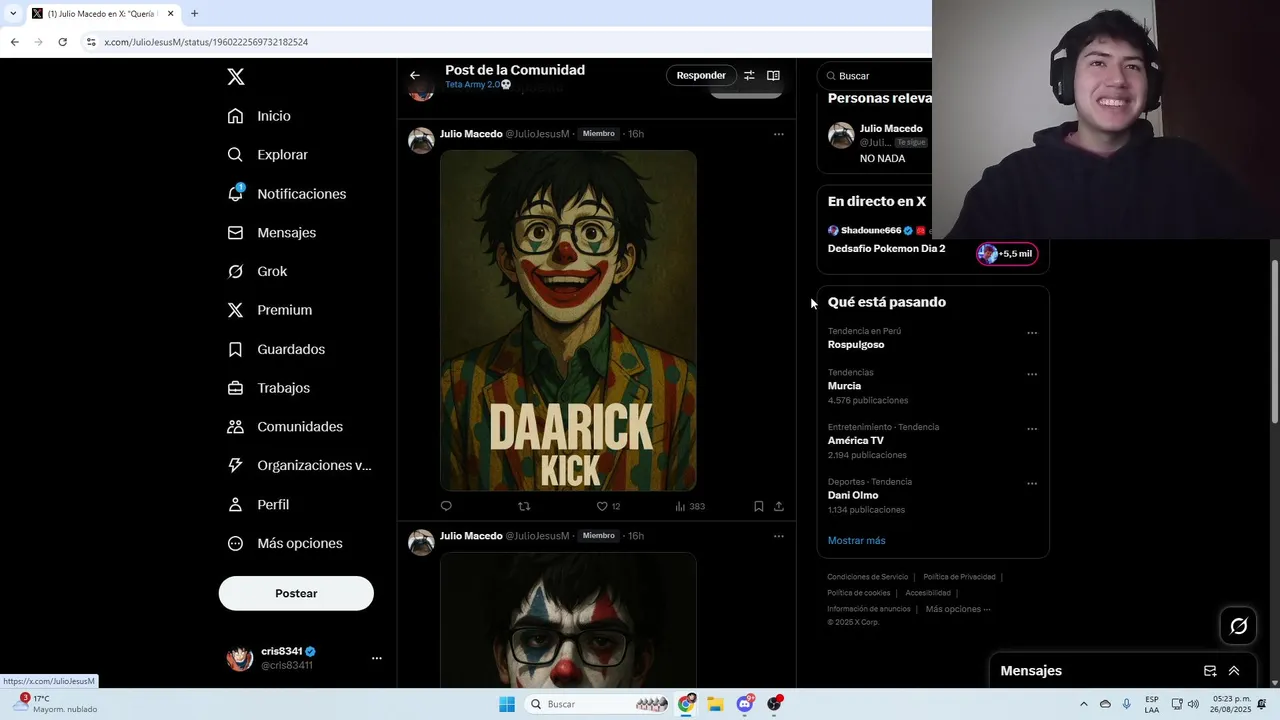Click the X logo in sidebar

[x=236, y=77]
